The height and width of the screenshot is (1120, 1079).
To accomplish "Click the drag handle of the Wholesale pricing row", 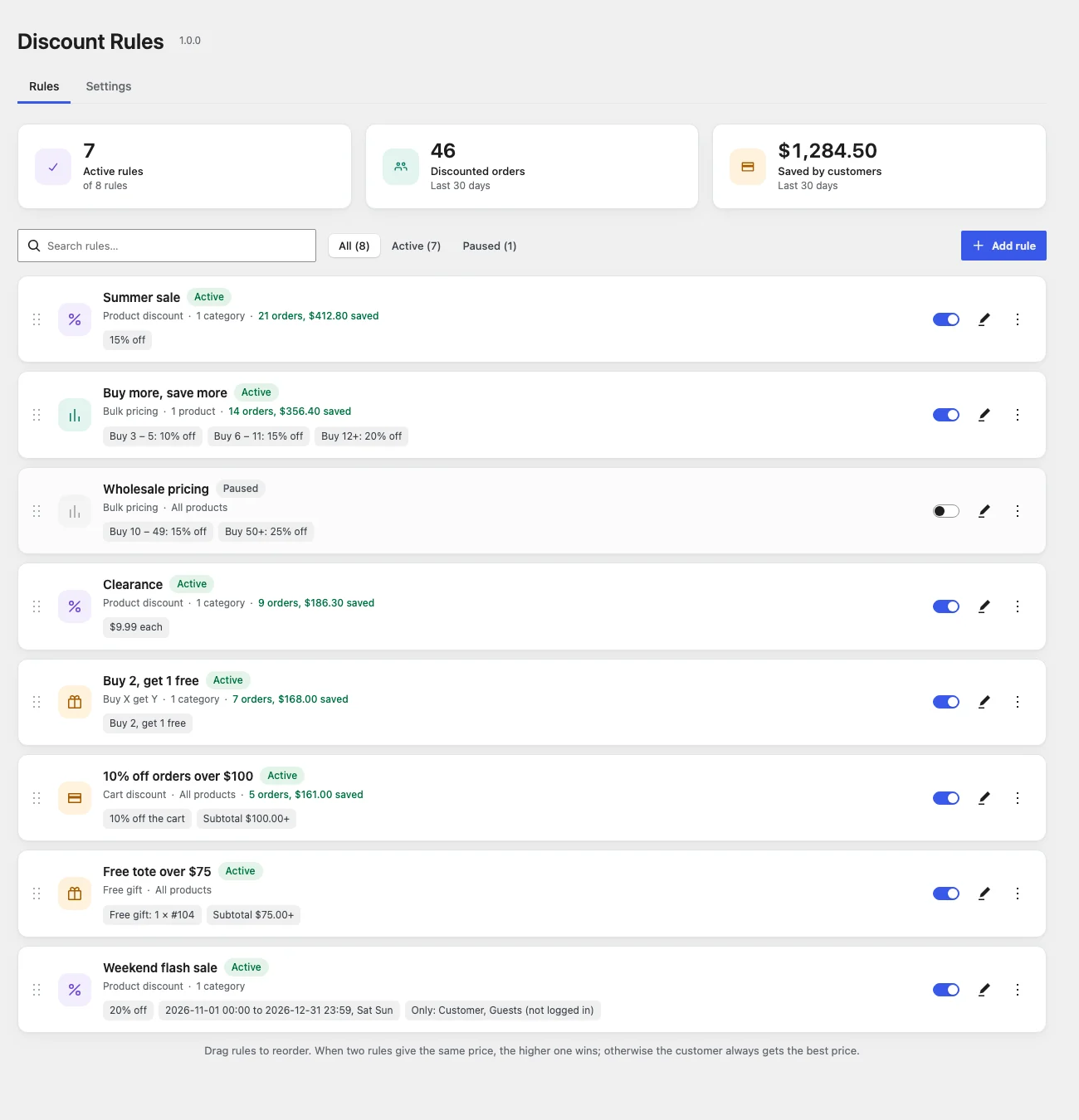I will (37, 511).
